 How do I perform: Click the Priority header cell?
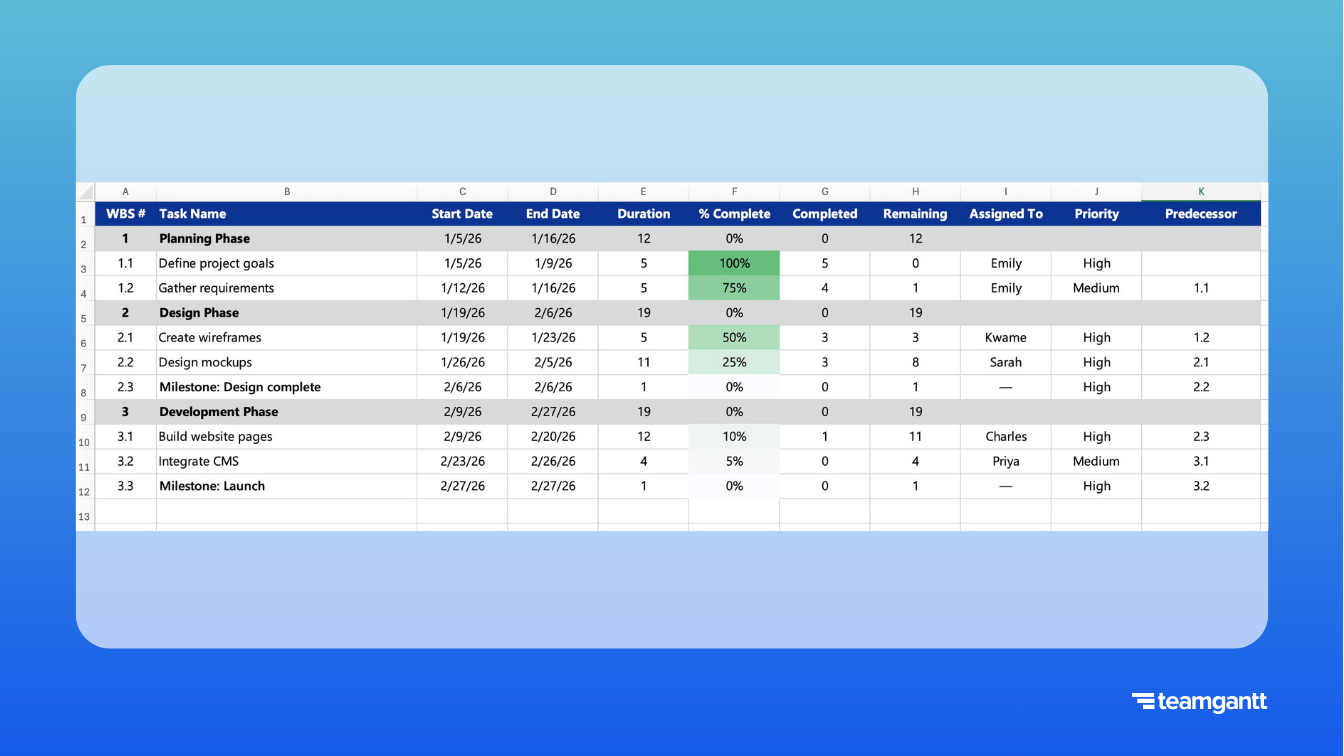click(1096, 213)
